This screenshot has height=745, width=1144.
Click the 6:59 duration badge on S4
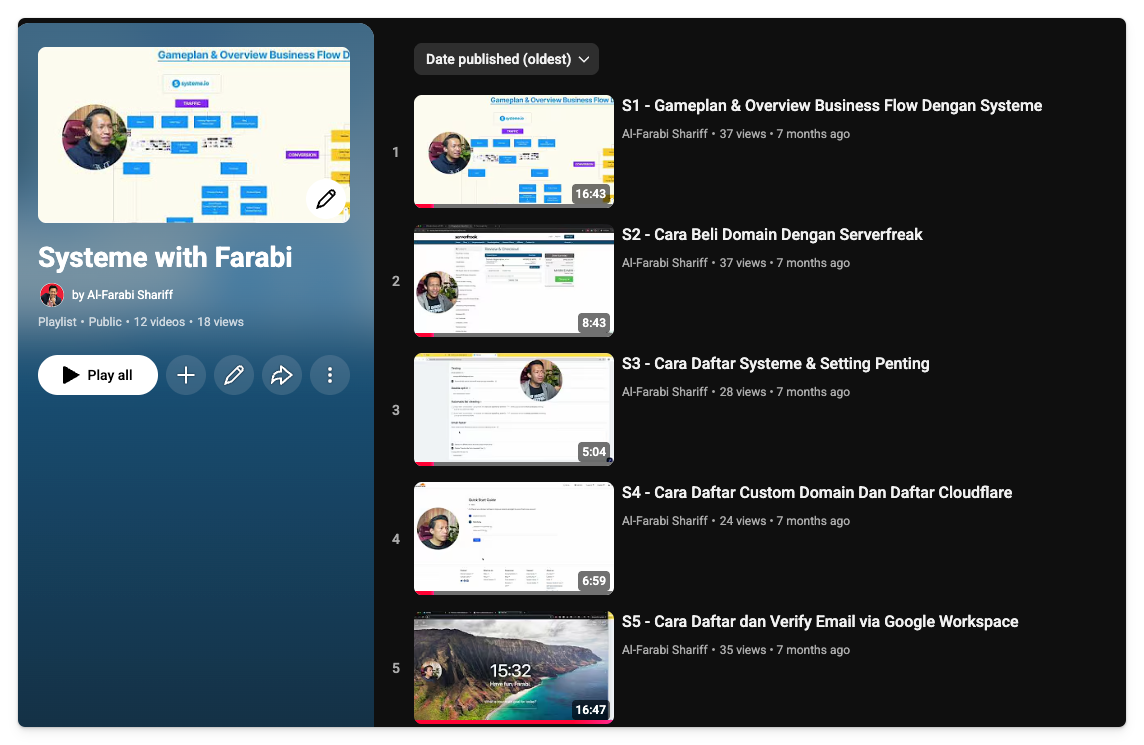point(594,581)
